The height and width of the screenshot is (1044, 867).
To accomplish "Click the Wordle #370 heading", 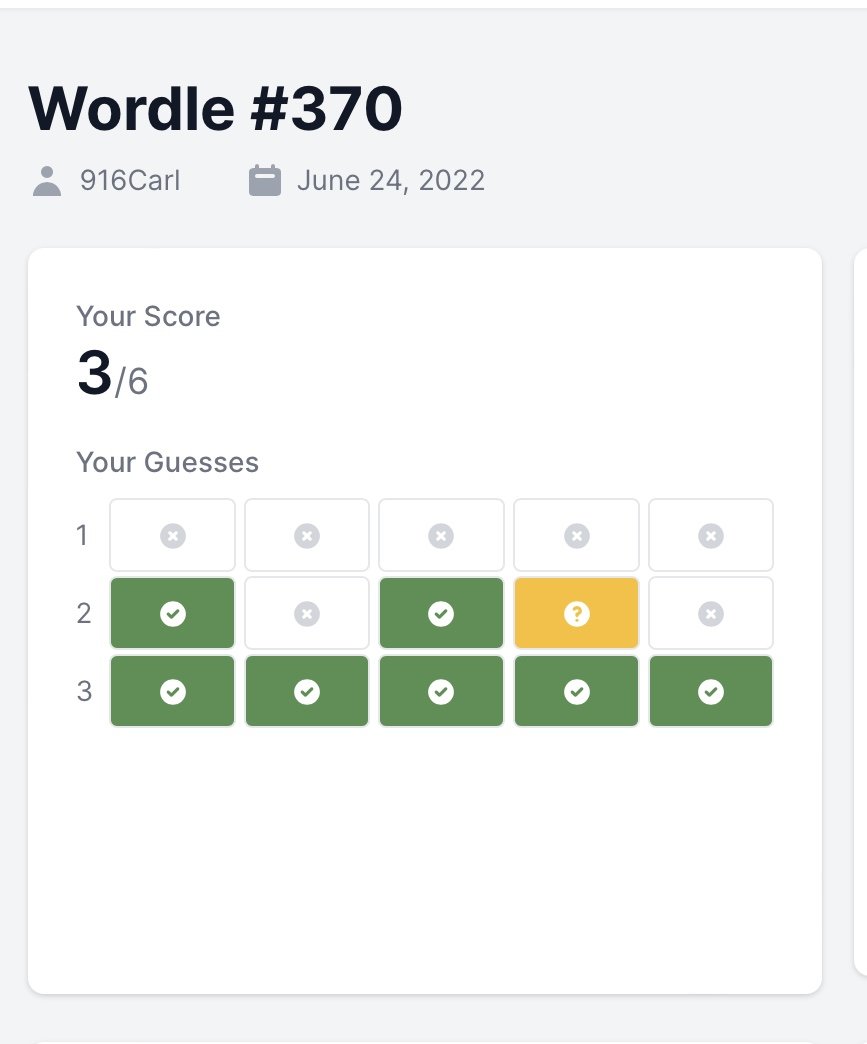I will [215, 109].
